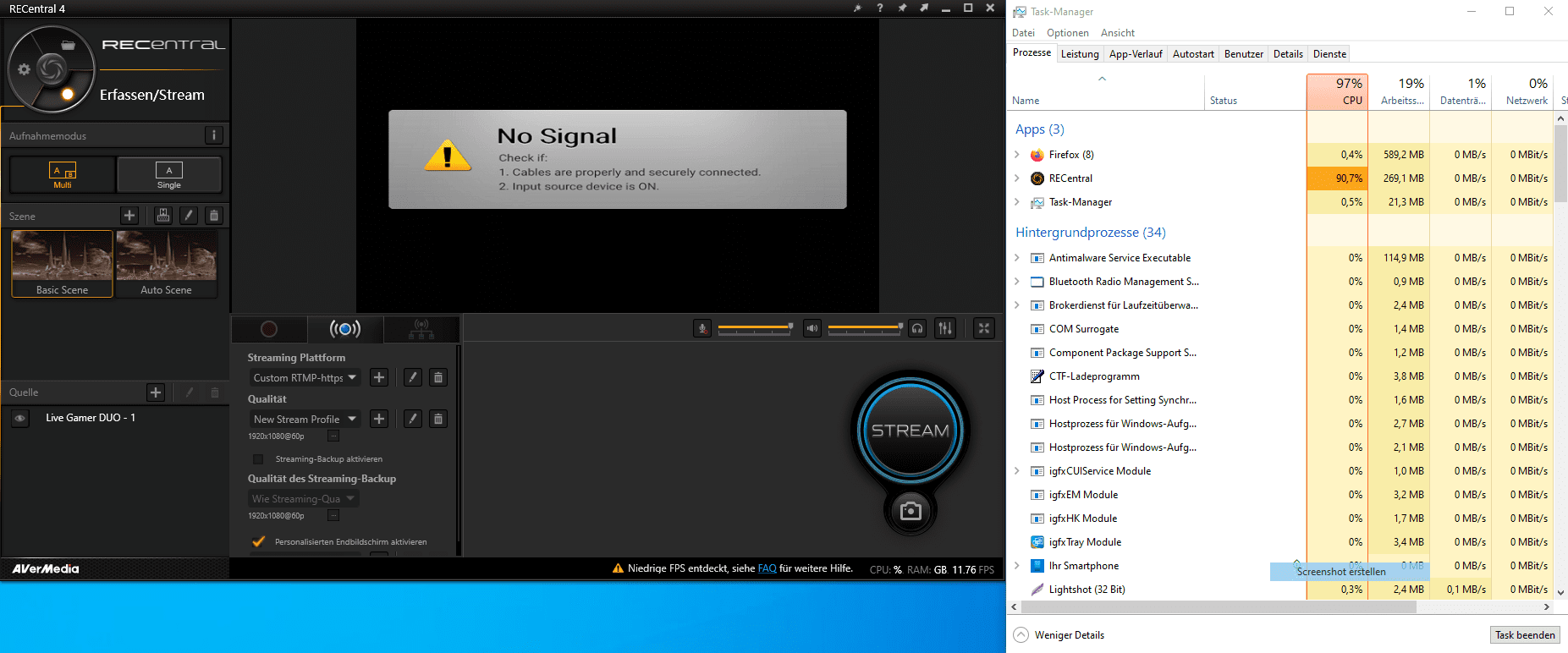Adjust the speaker volume slider

(865, 327)
